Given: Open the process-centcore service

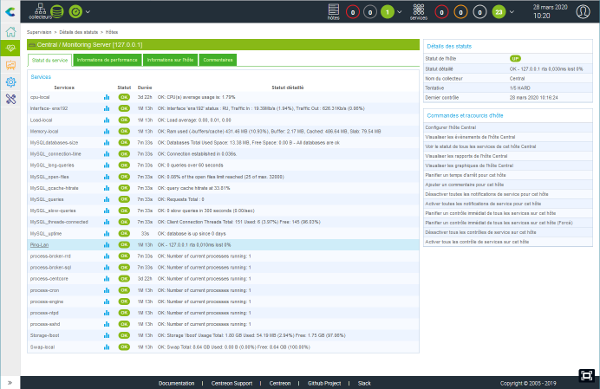Looking at the screenshot, I should pyautogui.click(x=49, y=279).
